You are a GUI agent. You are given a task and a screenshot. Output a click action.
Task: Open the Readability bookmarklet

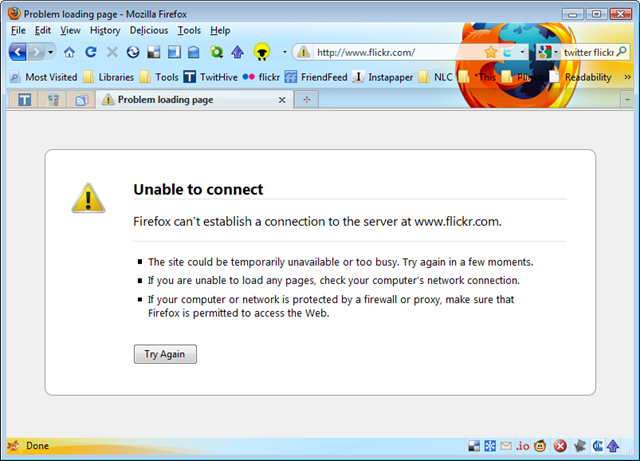click(580, 77)
